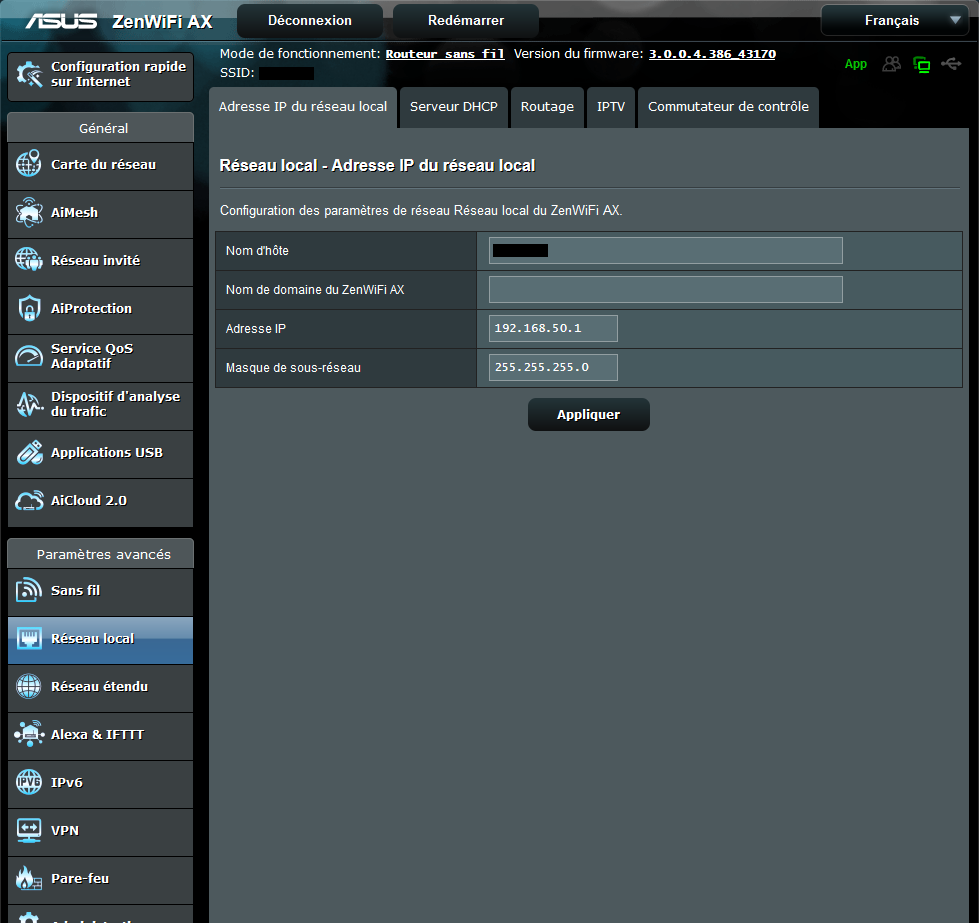979x923 pixels.
Task: Open the Routage tab
Action: 547,107
